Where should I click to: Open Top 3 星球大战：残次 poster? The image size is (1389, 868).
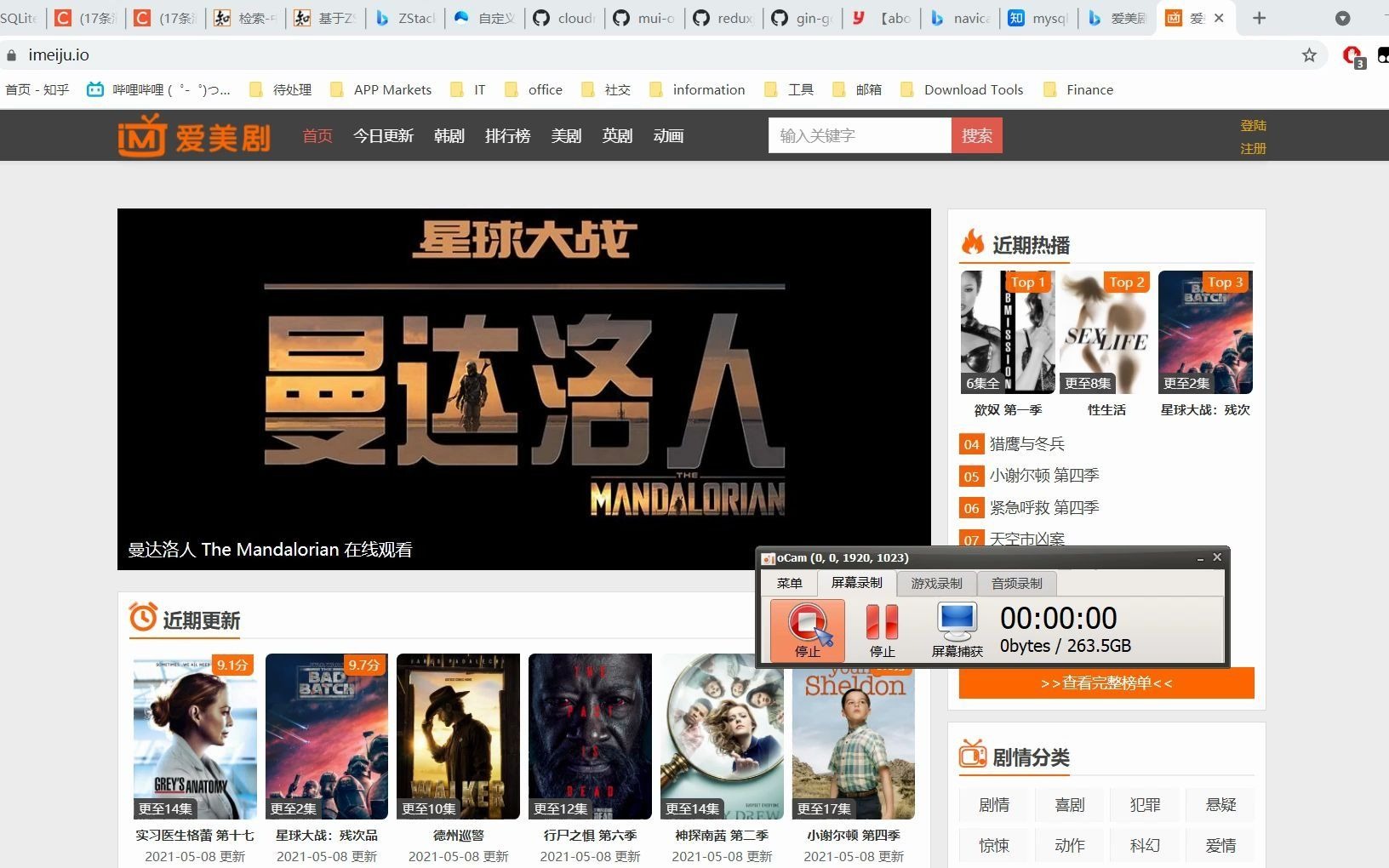click(x=1205, y=333)
